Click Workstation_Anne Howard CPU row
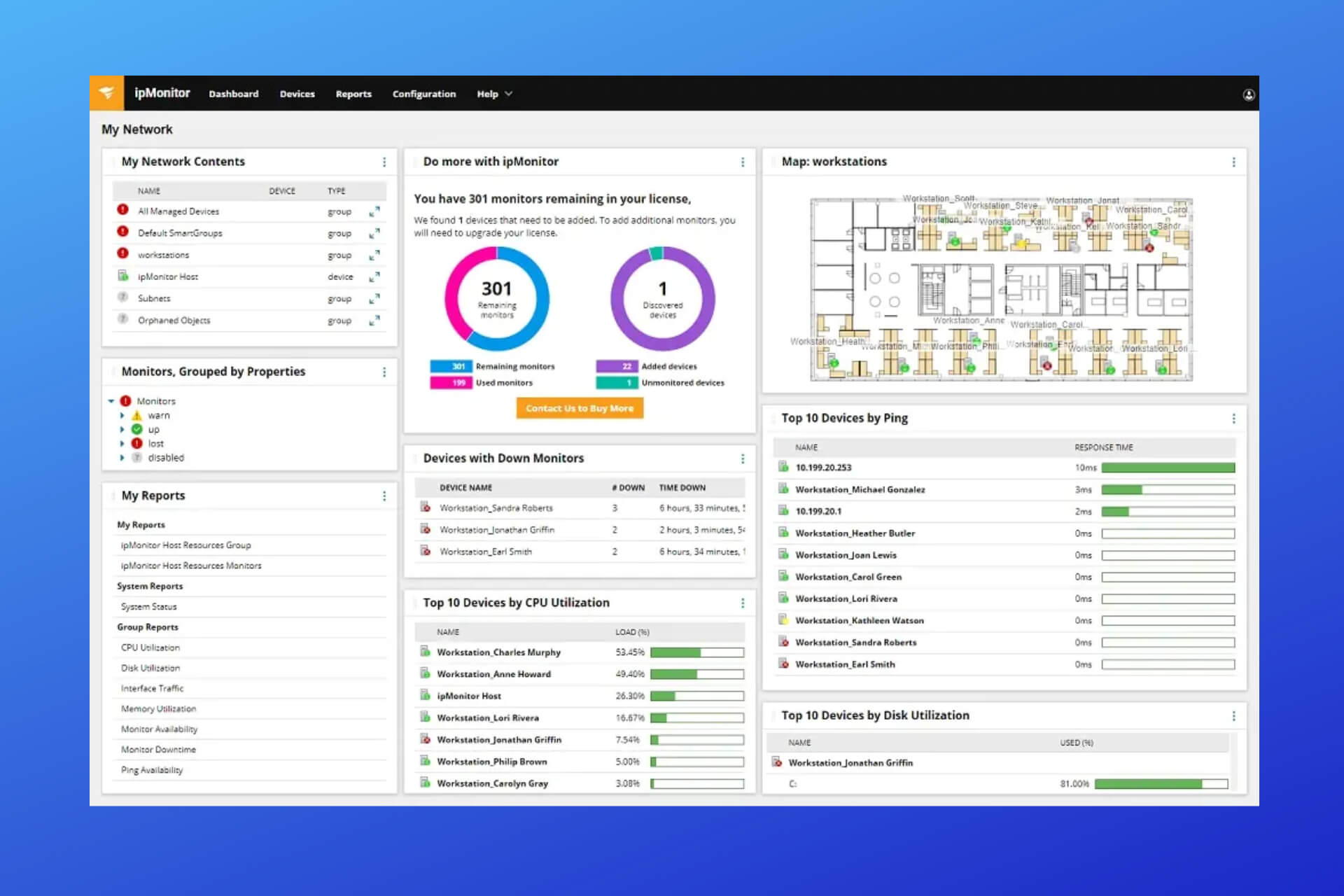Viewport: 1344px width, 896px height. pyautogui.click(x=580, y=674)
